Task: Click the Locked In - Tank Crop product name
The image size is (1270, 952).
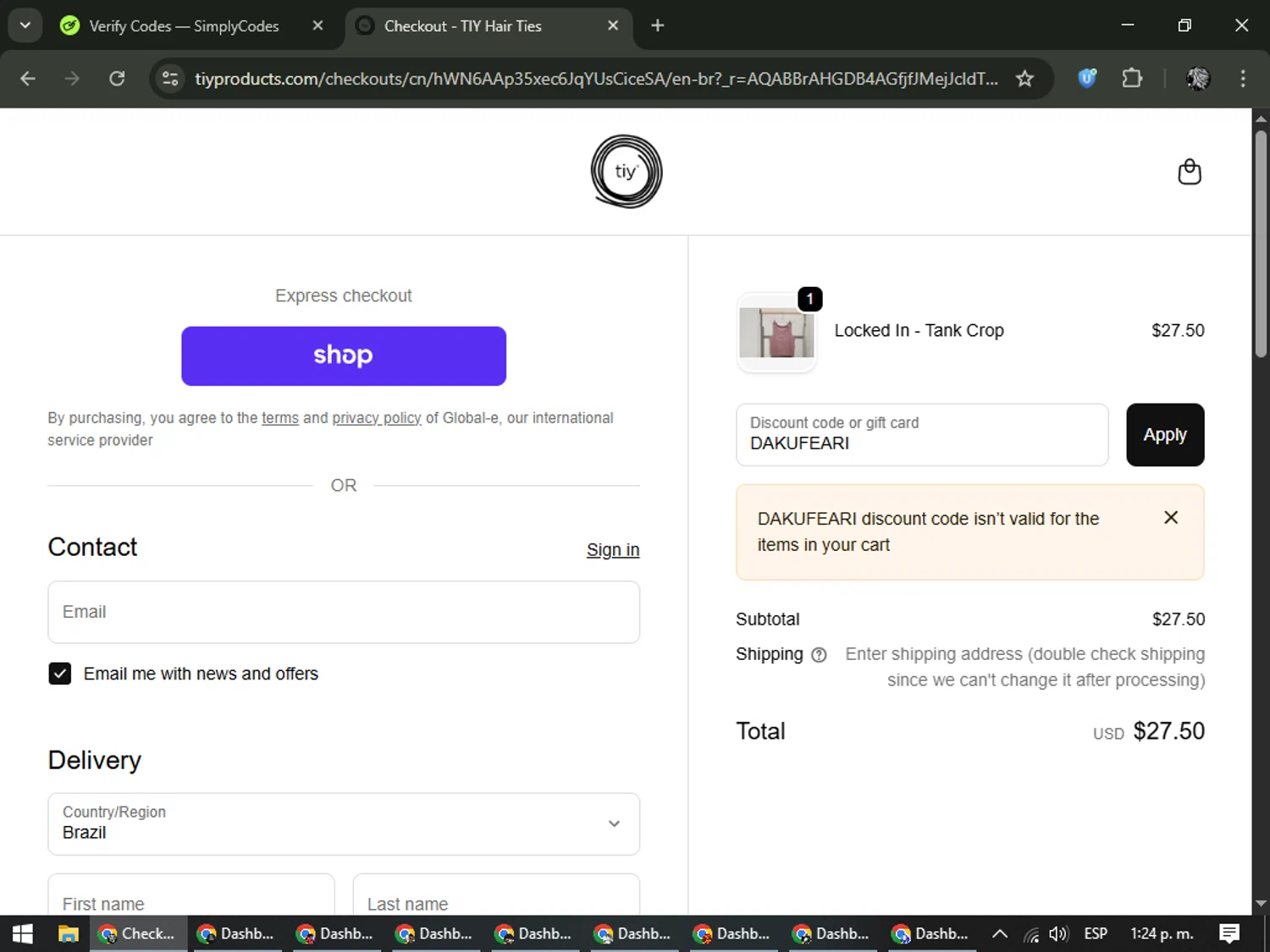Action: 919,331
